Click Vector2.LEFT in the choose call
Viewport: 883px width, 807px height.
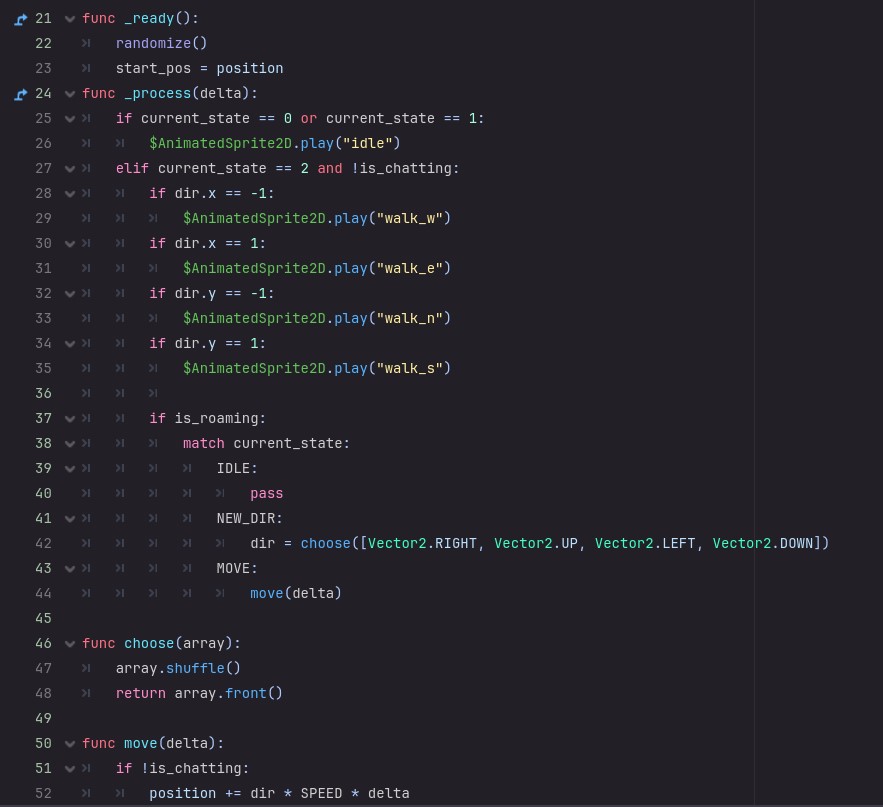pos(645,543)
